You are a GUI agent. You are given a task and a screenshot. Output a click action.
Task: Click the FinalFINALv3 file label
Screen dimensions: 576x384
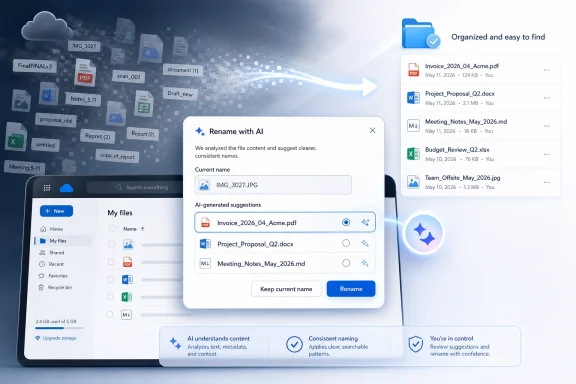(35, 66)
